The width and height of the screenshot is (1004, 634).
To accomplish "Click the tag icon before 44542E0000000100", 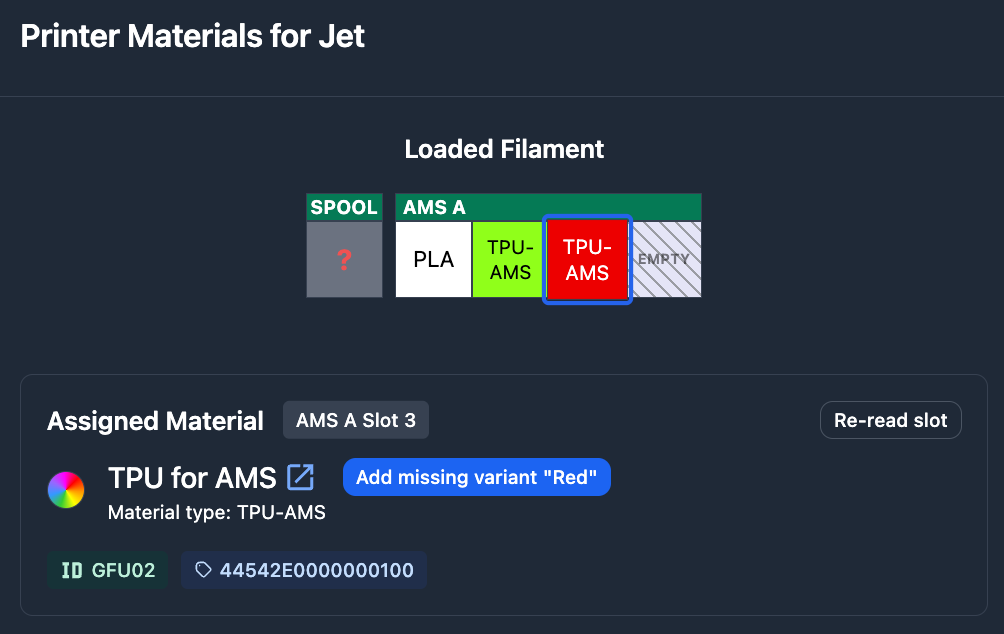I will (204, 570).
